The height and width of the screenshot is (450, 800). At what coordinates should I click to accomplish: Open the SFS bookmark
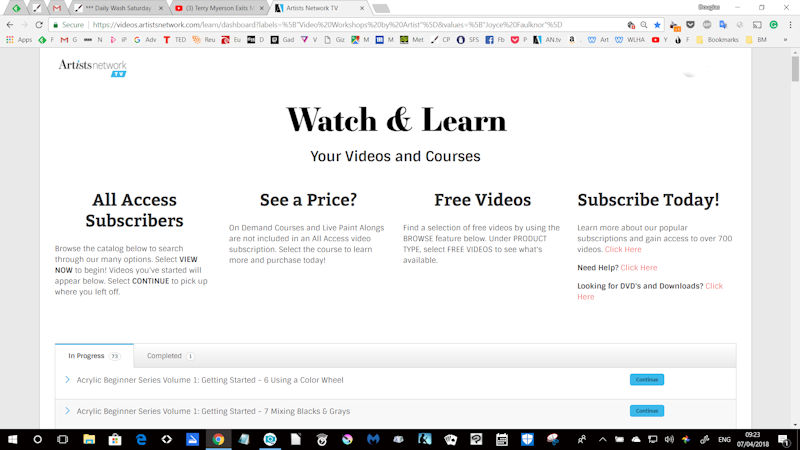pos(468,39)
